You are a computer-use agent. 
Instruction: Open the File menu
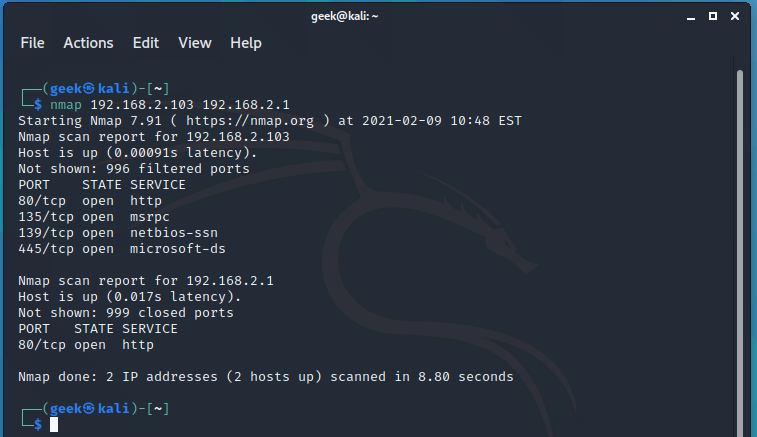point(32,43)
